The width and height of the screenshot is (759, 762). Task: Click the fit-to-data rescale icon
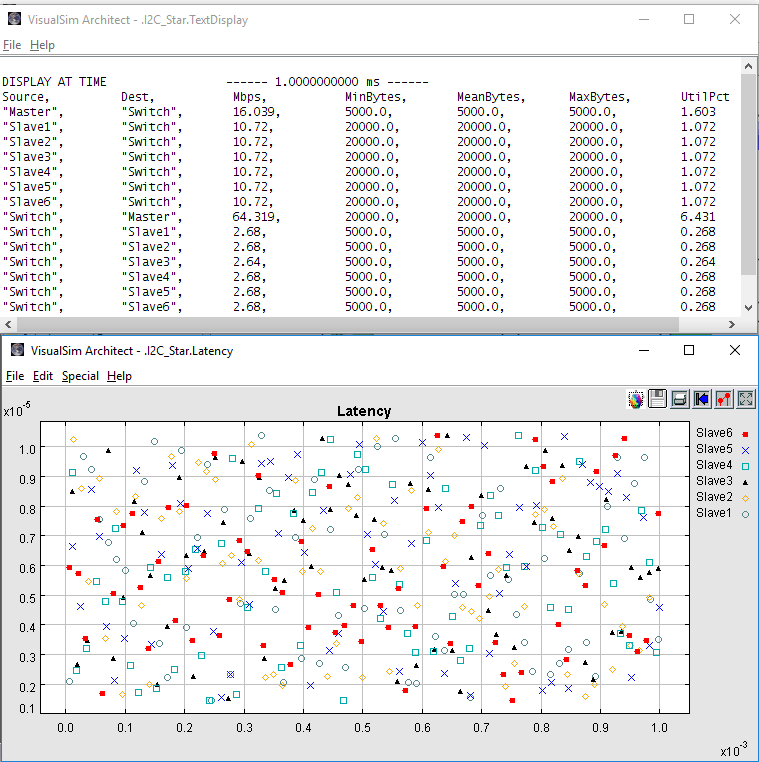[x=745, y=399]
